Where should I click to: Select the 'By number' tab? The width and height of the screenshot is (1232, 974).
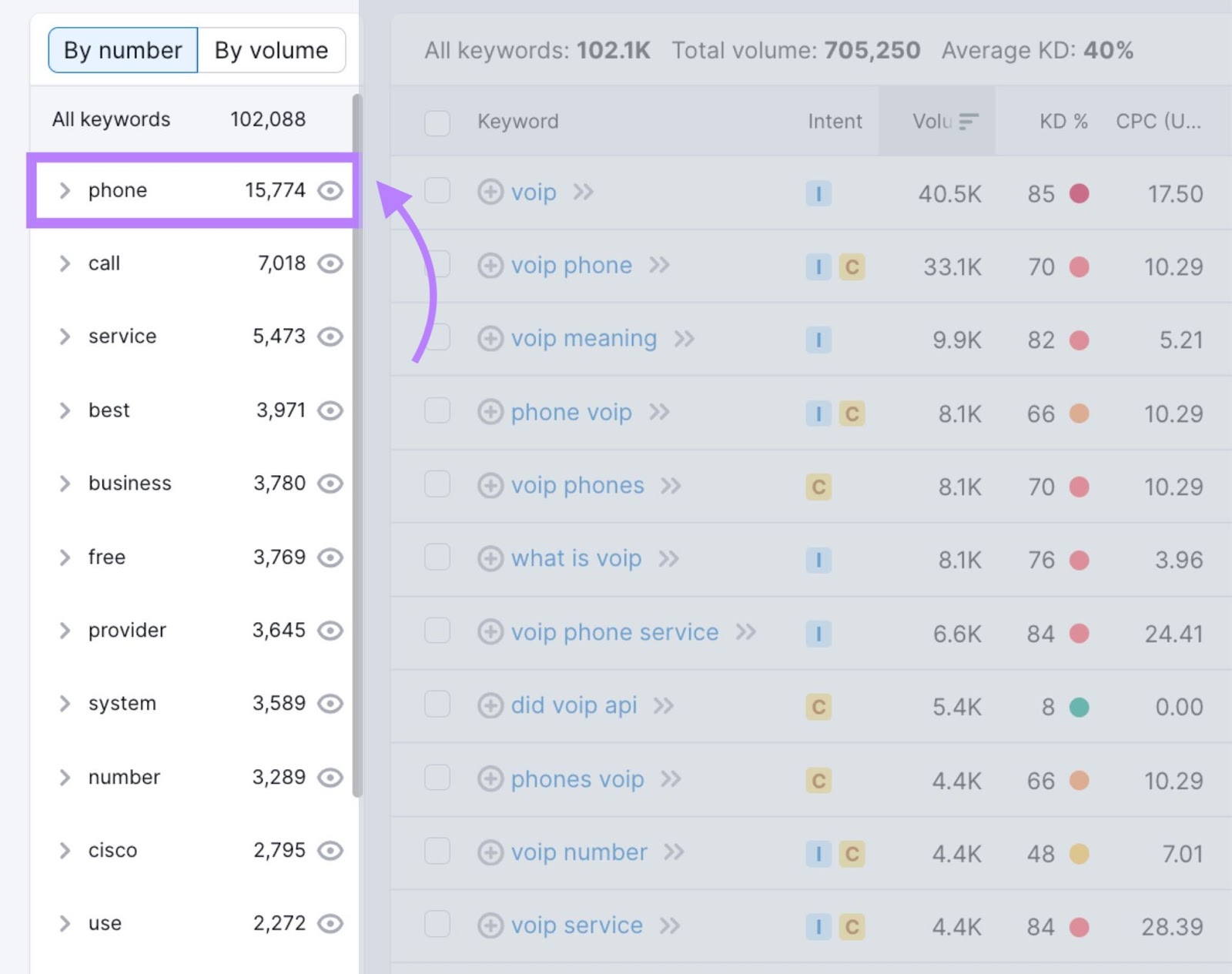pos(123,50)
